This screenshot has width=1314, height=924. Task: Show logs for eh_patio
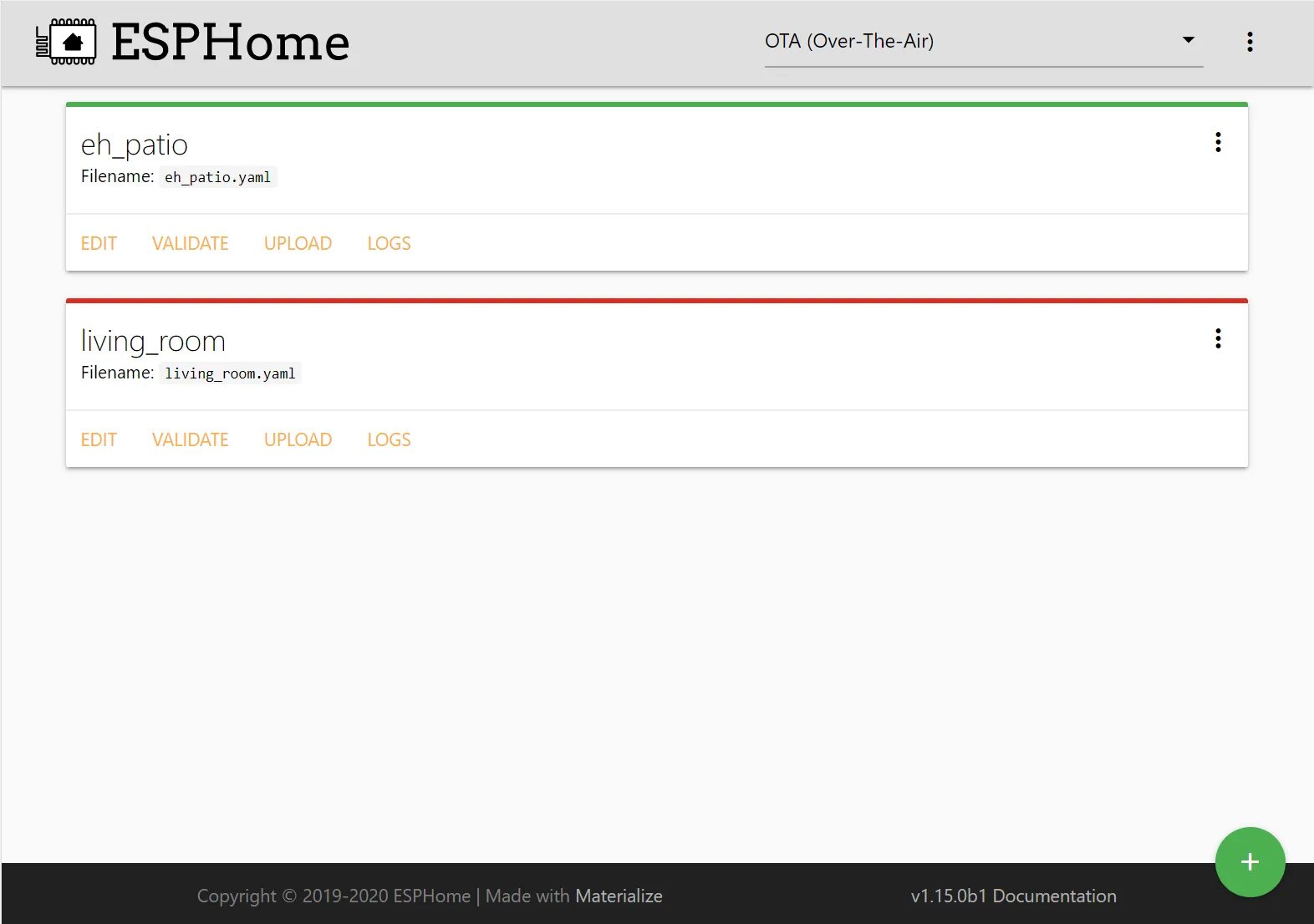[389, 243]
